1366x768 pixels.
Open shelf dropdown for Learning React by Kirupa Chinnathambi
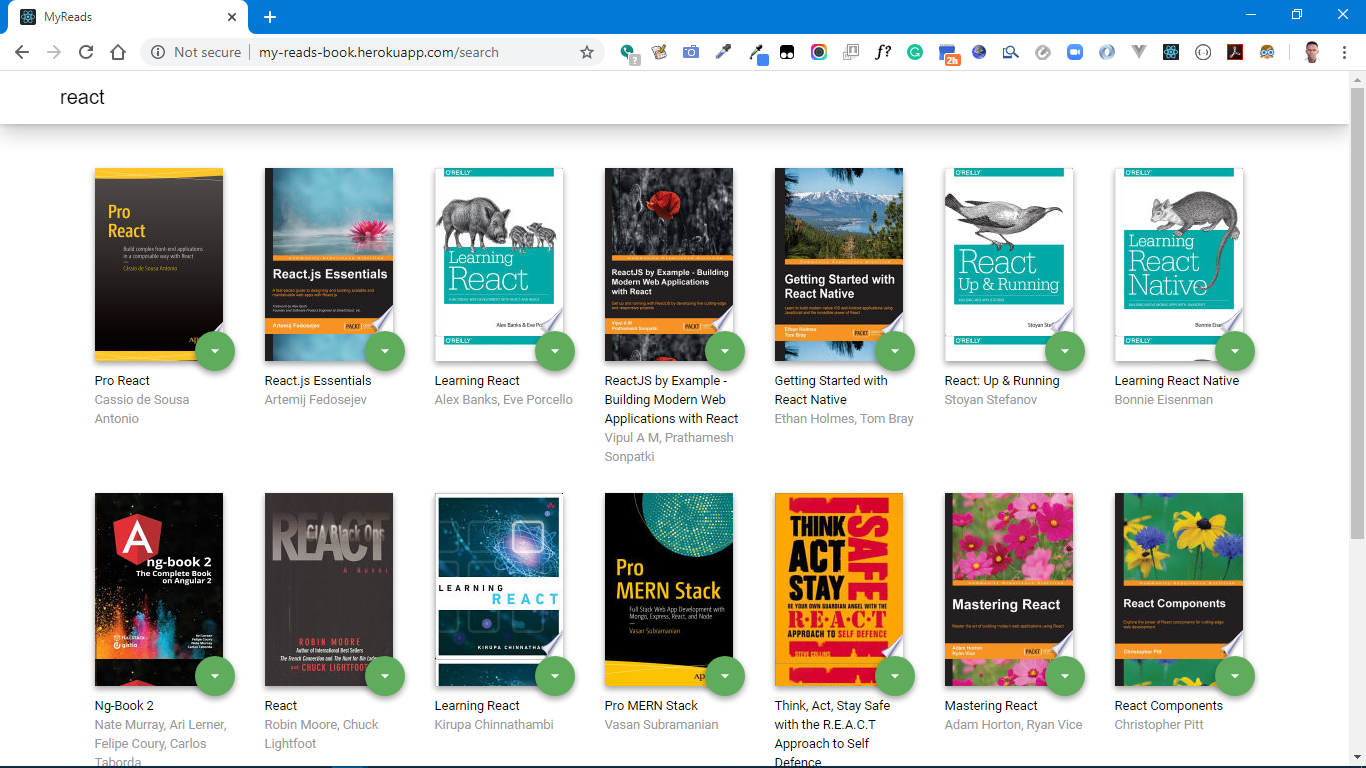[x=555, y=676]
